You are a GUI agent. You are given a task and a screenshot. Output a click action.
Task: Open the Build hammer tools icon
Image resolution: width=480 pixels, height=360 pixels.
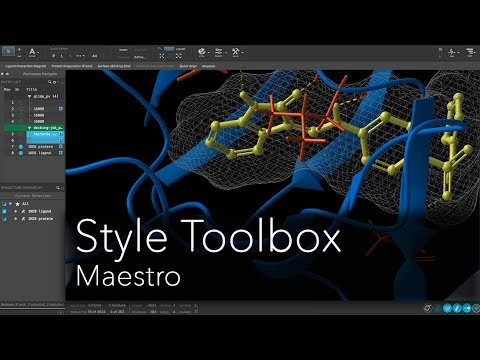pos(236,52)
